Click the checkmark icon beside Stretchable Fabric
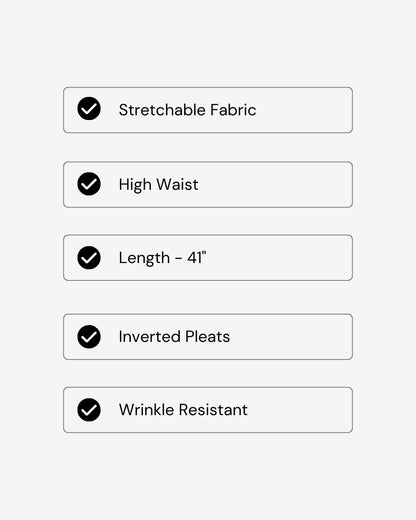This screenshot has width=416, height=520. tap(89, 109)
